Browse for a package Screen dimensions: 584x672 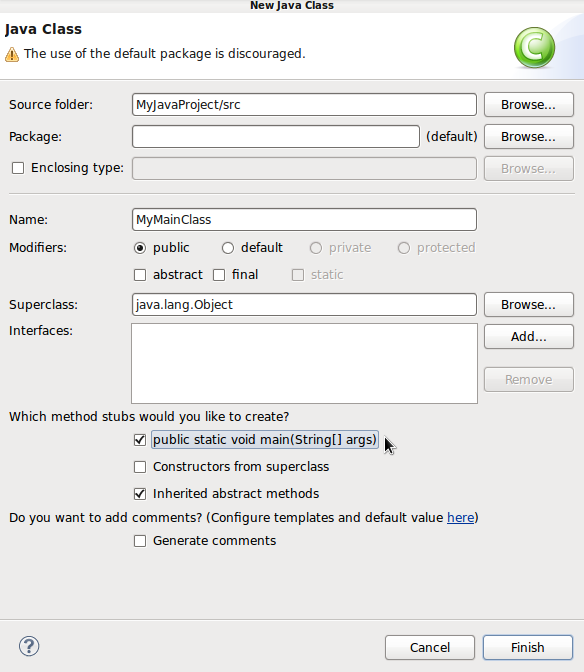(x=529, y=136)
